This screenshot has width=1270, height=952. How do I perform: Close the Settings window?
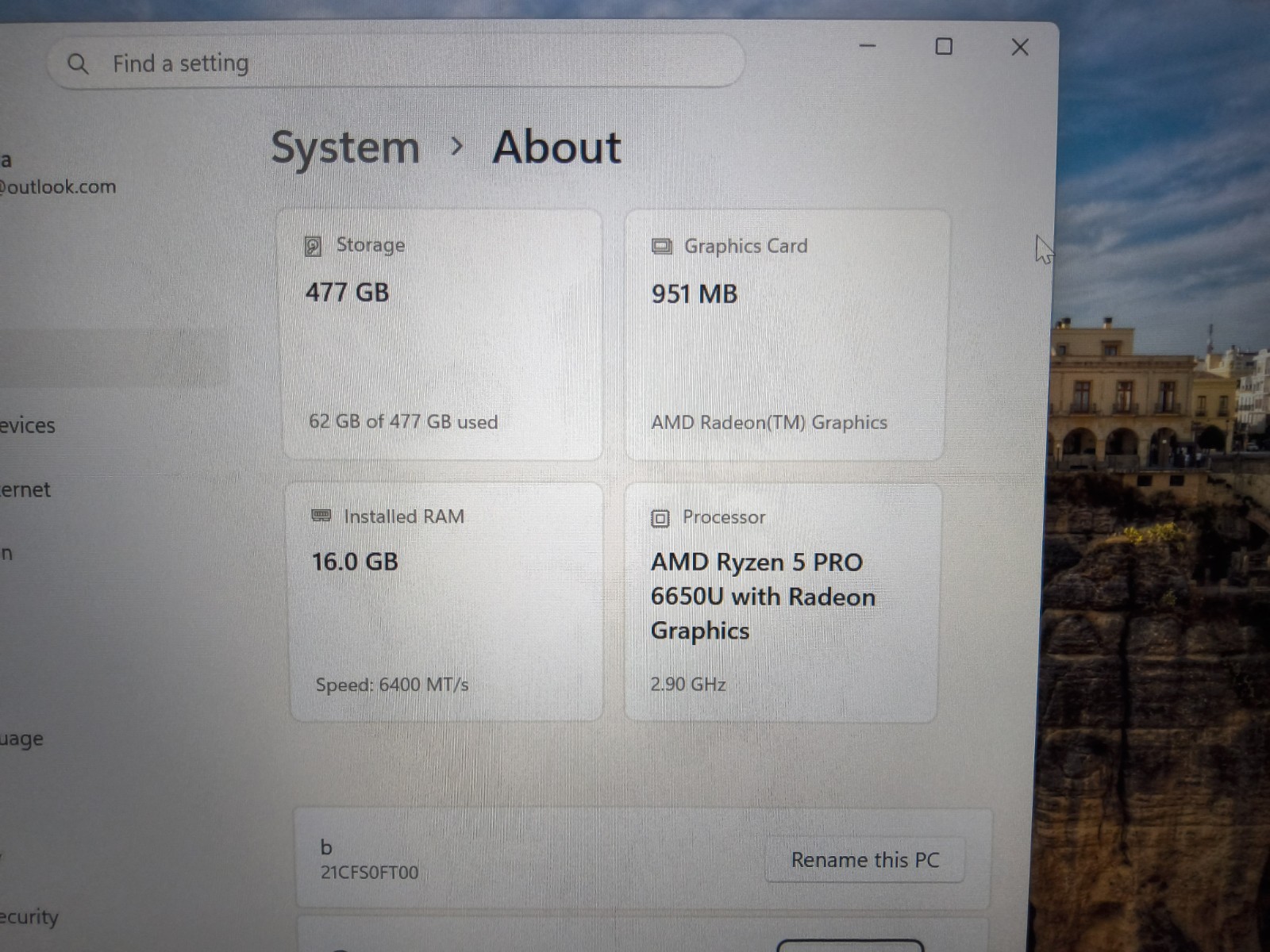[1020, 48]
